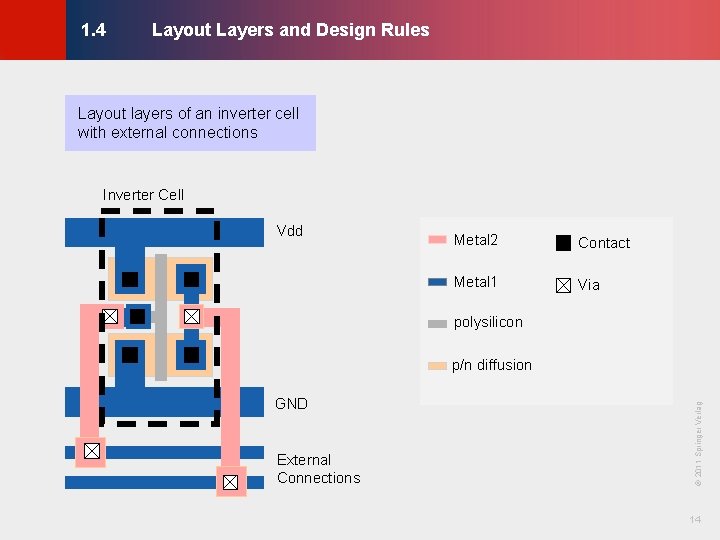Click the 'Inverter Cell' label
The image size is (720, 540).
click(x=143, y=195)
